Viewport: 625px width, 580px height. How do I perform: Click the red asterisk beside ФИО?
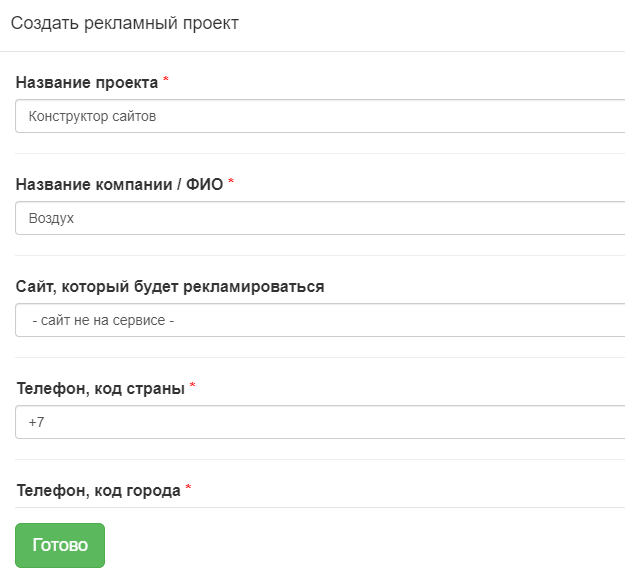pos(231,181)
